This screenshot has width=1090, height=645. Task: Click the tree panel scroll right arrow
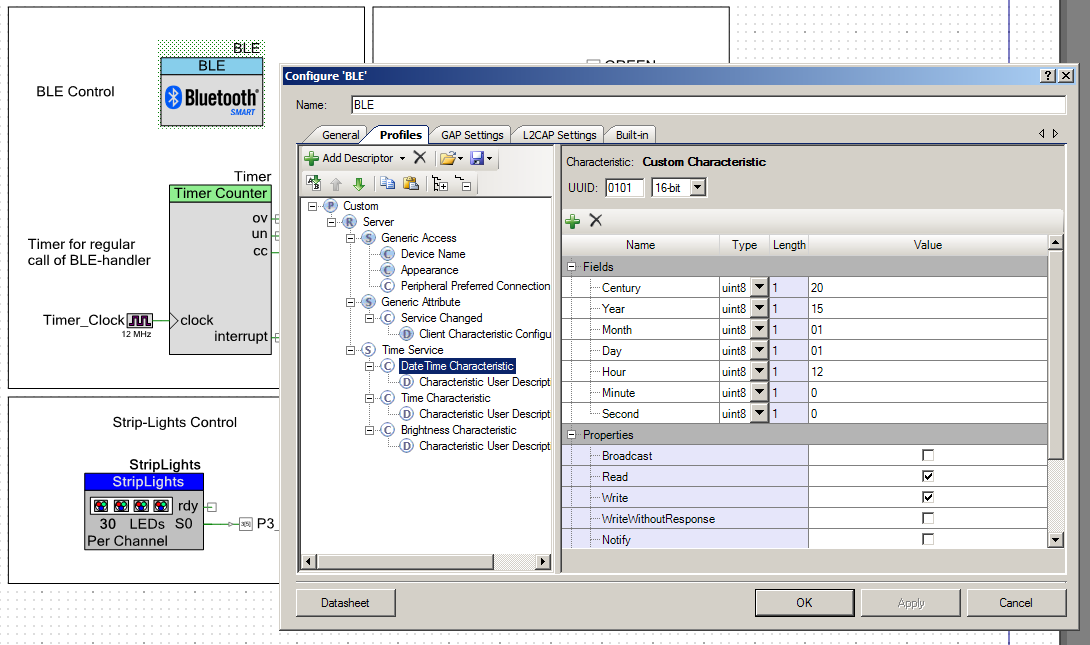(544, 562)
